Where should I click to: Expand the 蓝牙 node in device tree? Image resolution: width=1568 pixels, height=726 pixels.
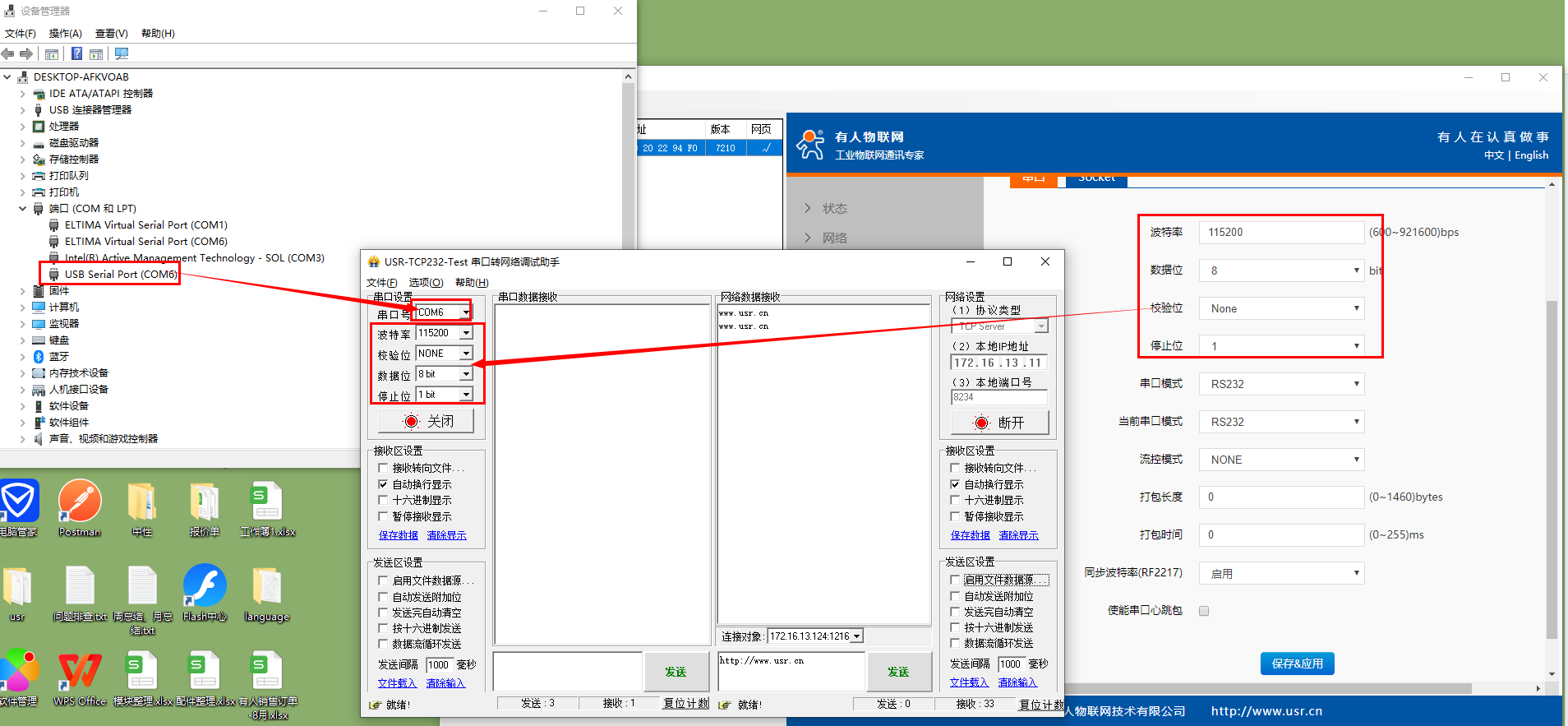tap(23, 357)
